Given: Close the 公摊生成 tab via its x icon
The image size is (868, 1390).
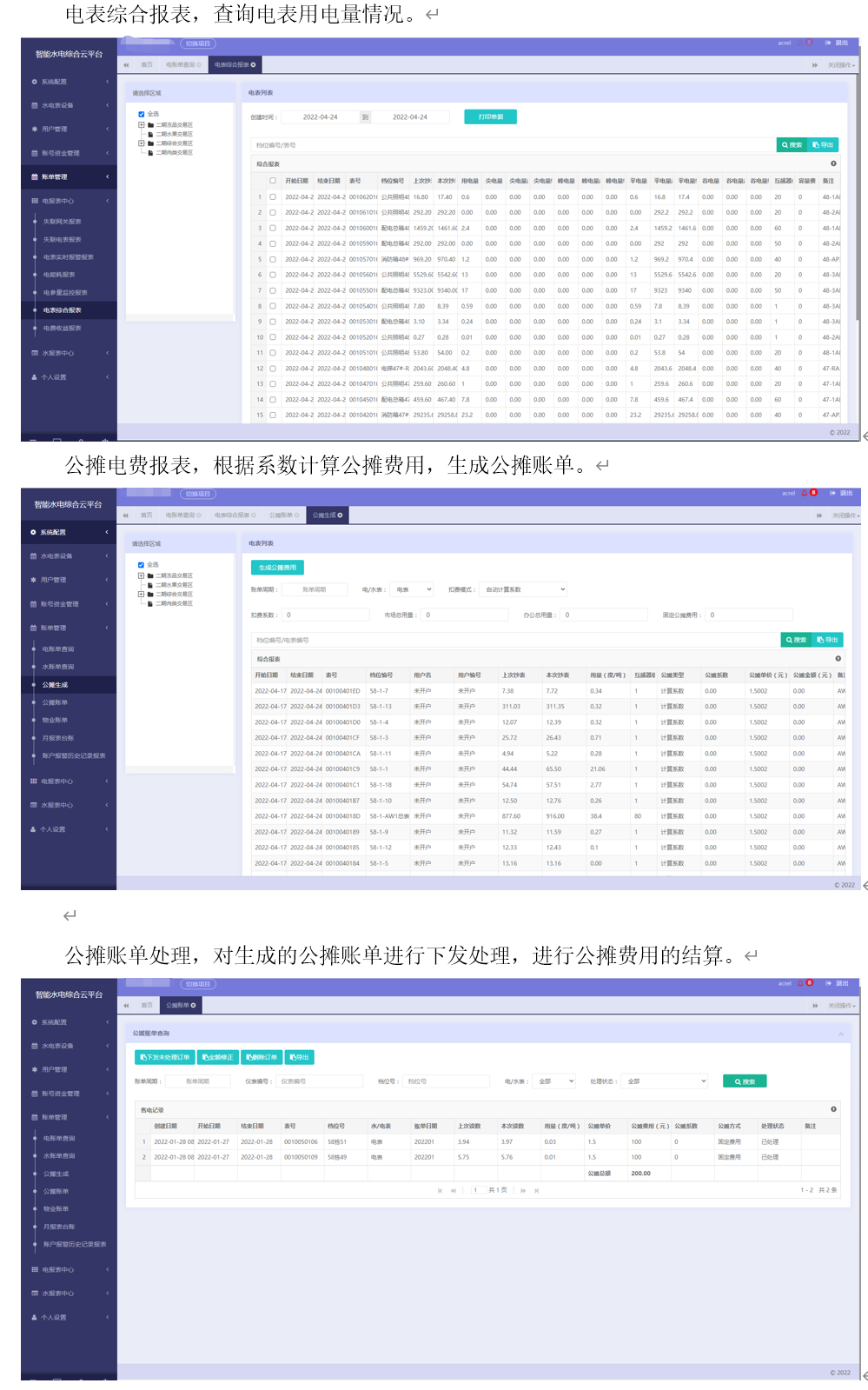Looking at the screenshot, I should [340, 515].
